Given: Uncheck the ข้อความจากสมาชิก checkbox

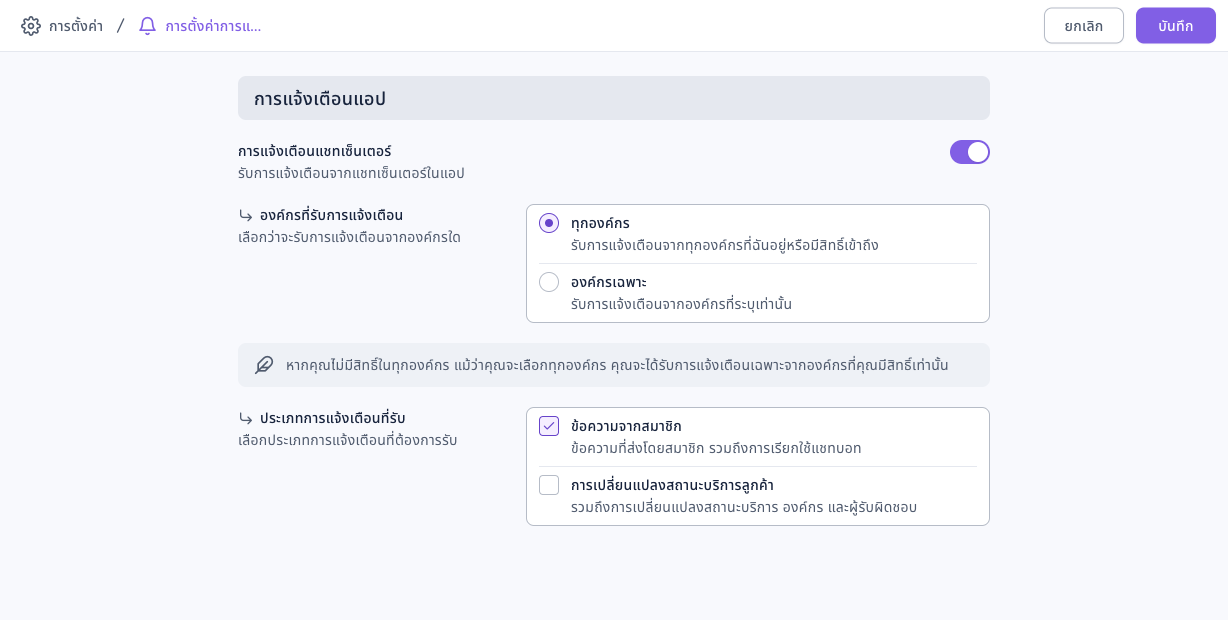Looking at the screenshot, I should pyautogui.click(x=549, y=426).
